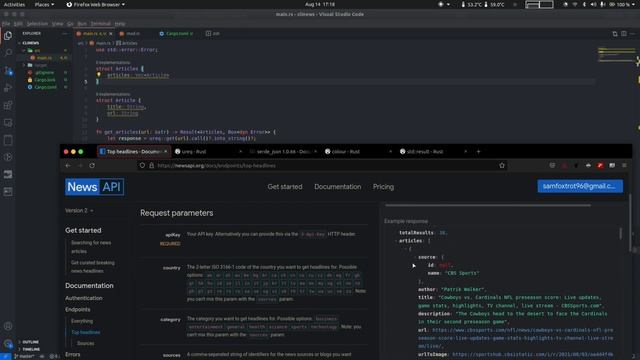
Task: Open the Everything endpoint link in sidebar
Action: click(x=82, y=321)
